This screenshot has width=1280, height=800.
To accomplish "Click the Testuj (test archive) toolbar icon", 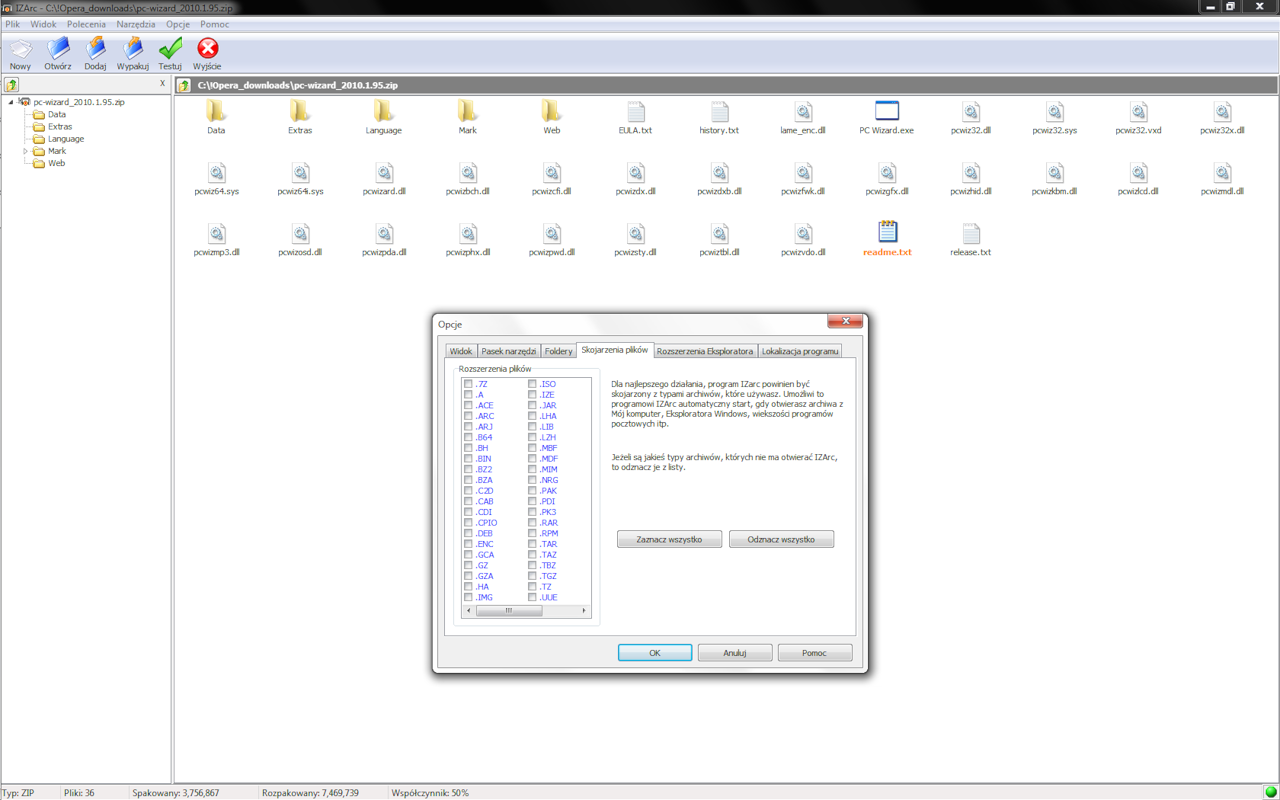I will pyautogui.click(x=170, y=48).
